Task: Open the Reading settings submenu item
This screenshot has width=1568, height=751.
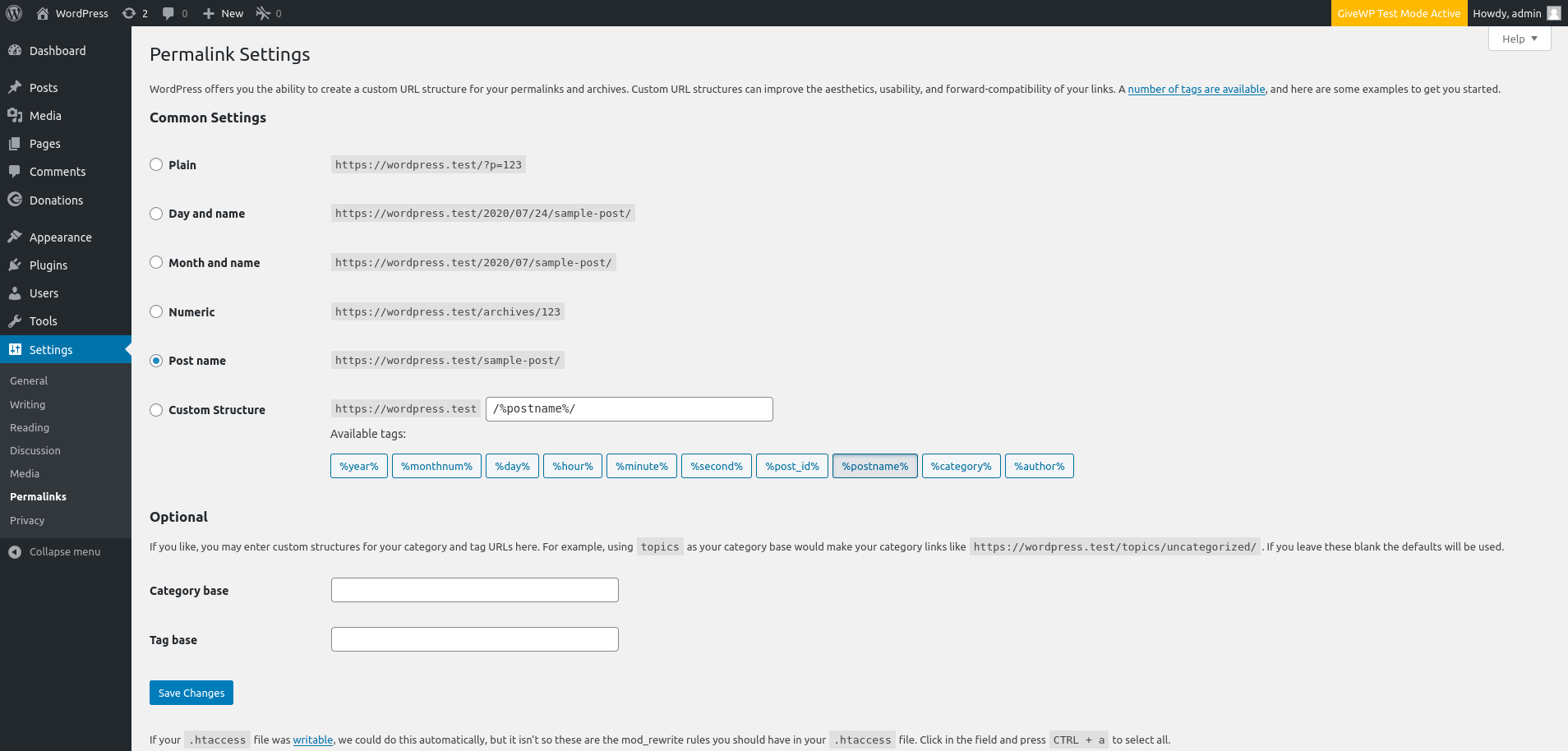Action: coord(30,427)
